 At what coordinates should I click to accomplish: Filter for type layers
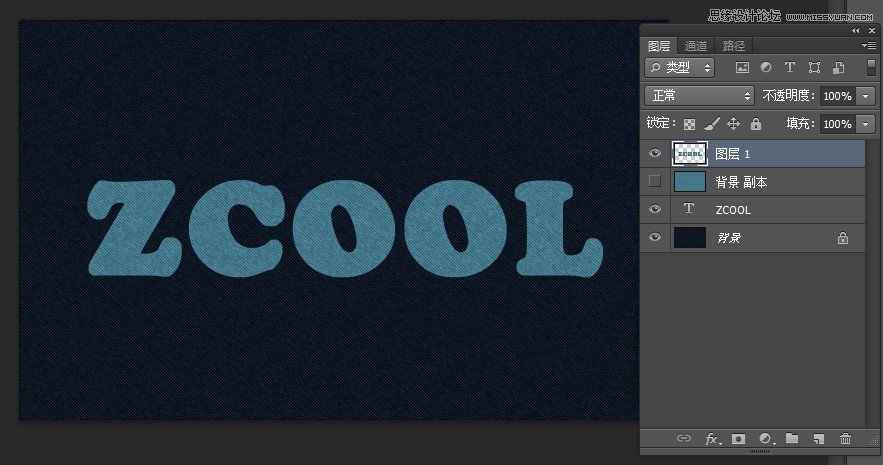pyautogui.click(x=790, y=67)
